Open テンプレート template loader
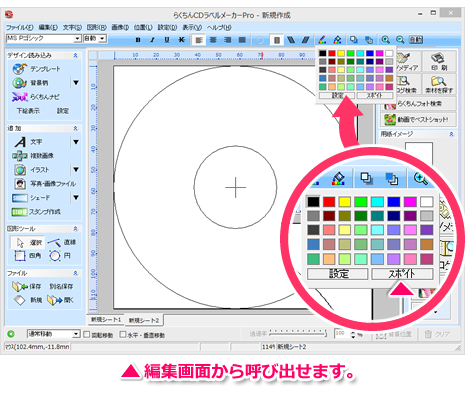Screen dimensions: 465x398 tap(37, 69)
